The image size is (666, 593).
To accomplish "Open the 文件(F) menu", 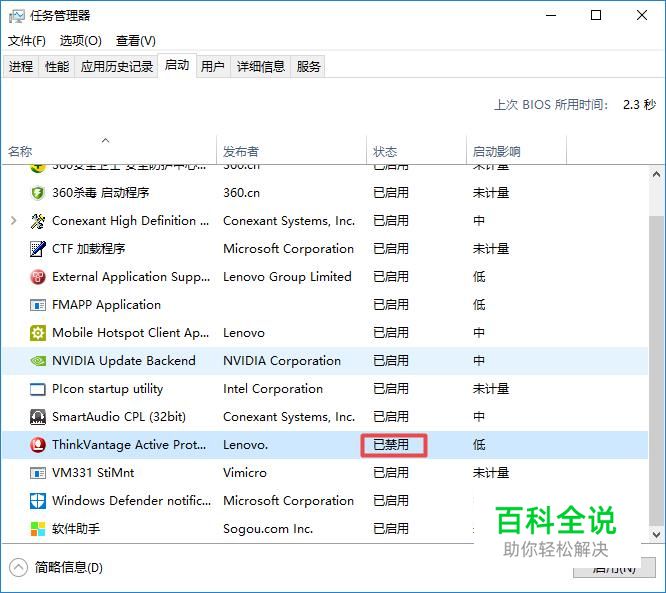I will [27, 41].
